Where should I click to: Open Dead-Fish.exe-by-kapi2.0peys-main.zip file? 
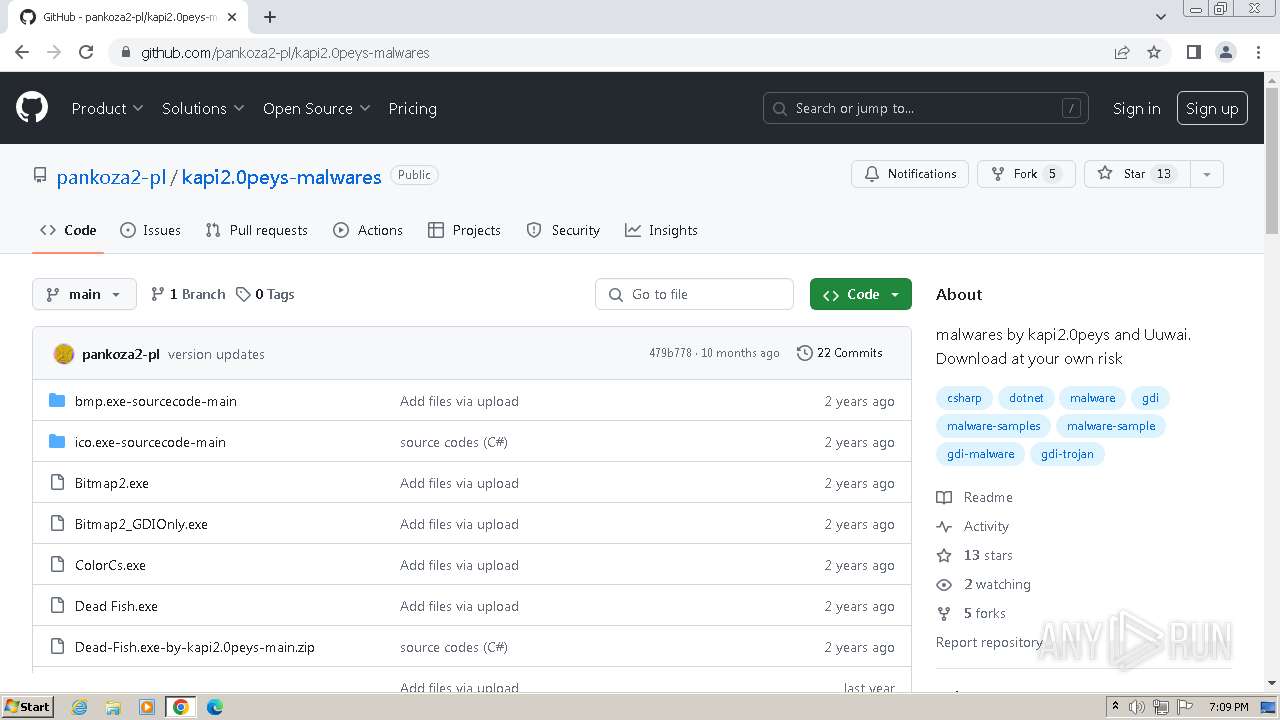coord(195,647)
